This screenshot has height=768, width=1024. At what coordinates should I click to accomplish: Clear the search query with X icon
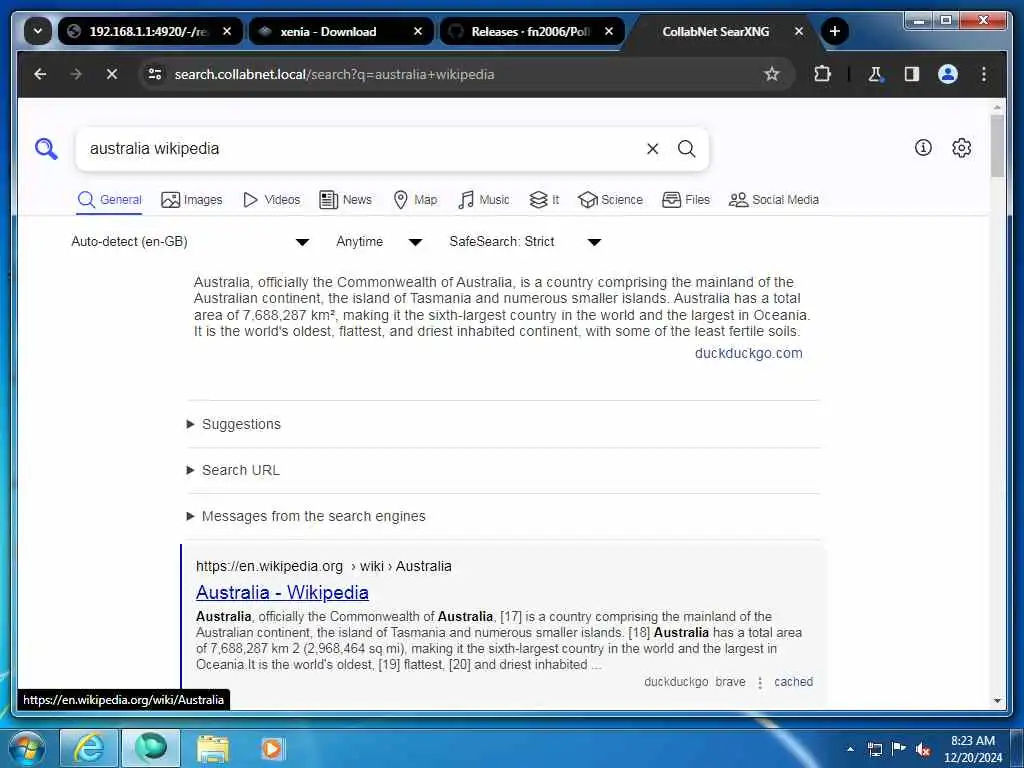point(652,149)
